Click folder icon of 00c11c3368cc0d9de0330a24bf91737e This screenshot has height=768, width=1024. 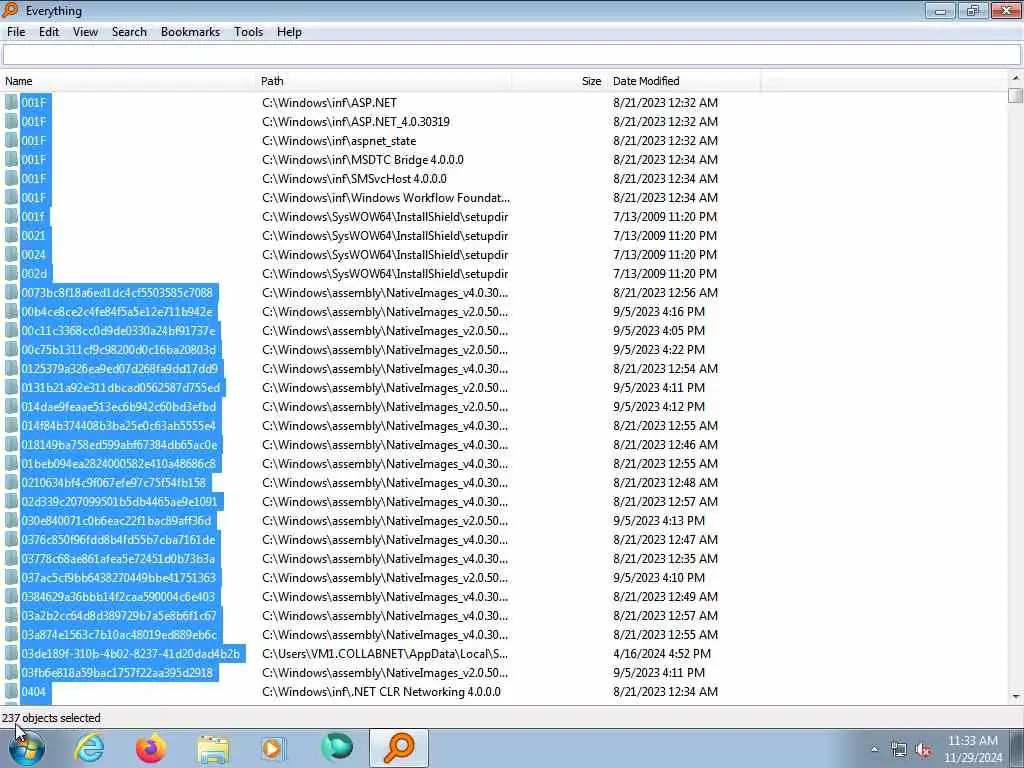click(11, 330)
